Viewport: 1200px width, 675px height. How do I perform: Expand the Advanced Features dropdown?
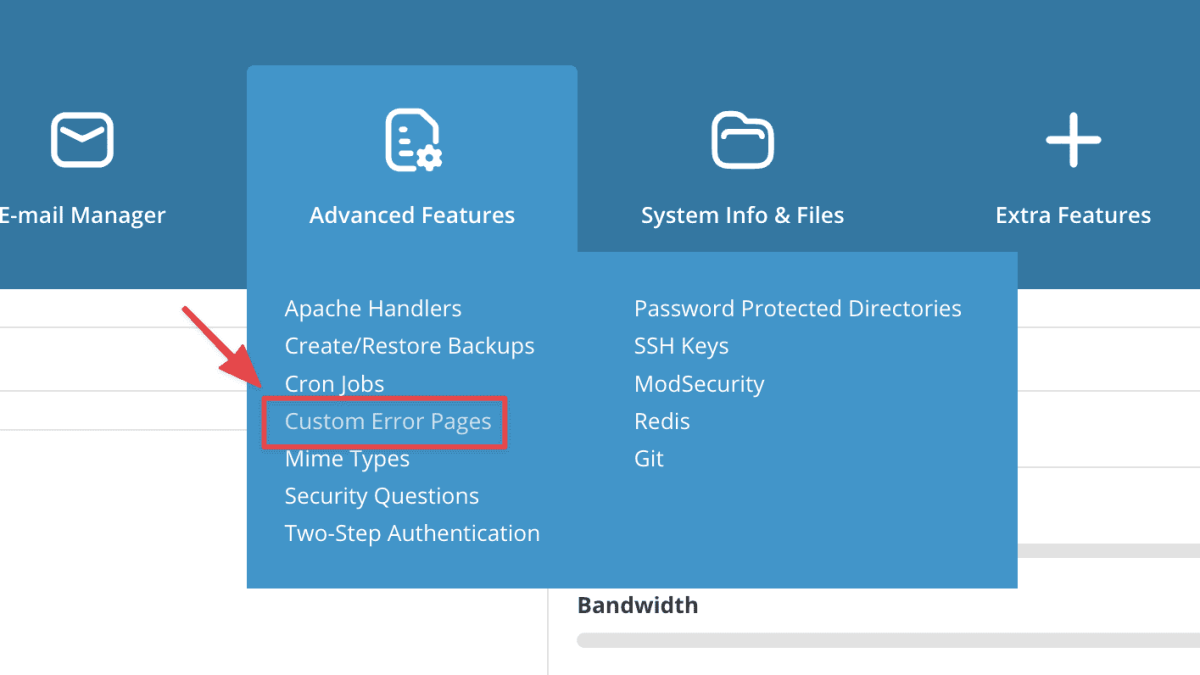point(412,214)
